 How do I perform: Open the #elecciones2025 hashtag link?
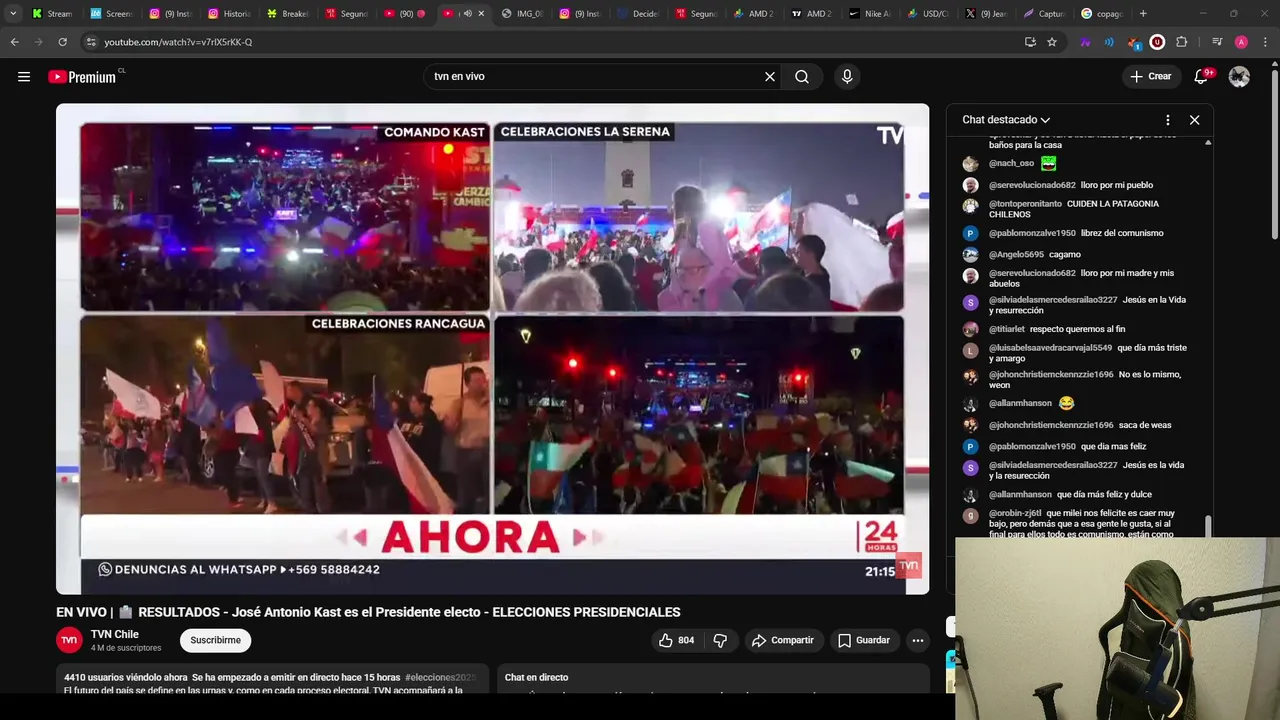pyautogui.click(x=440, y=677)
